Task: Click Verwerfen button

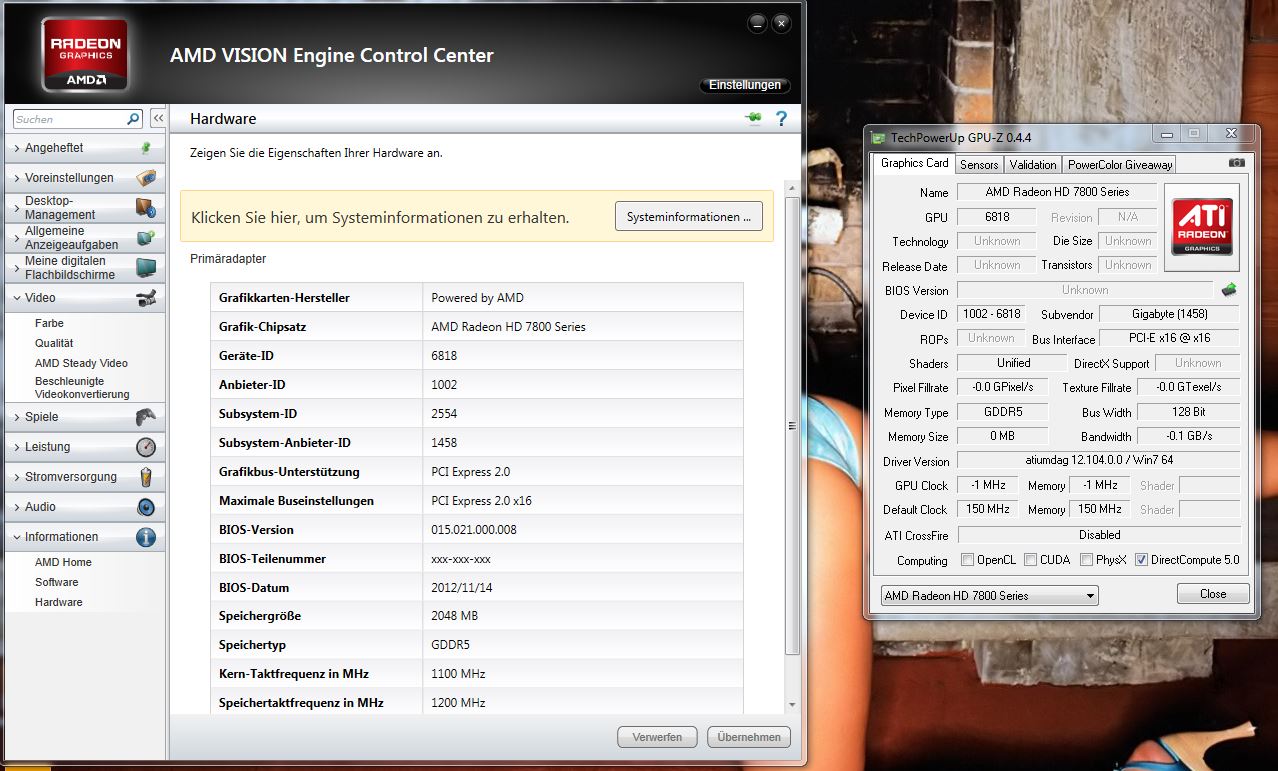Action: 657,737
